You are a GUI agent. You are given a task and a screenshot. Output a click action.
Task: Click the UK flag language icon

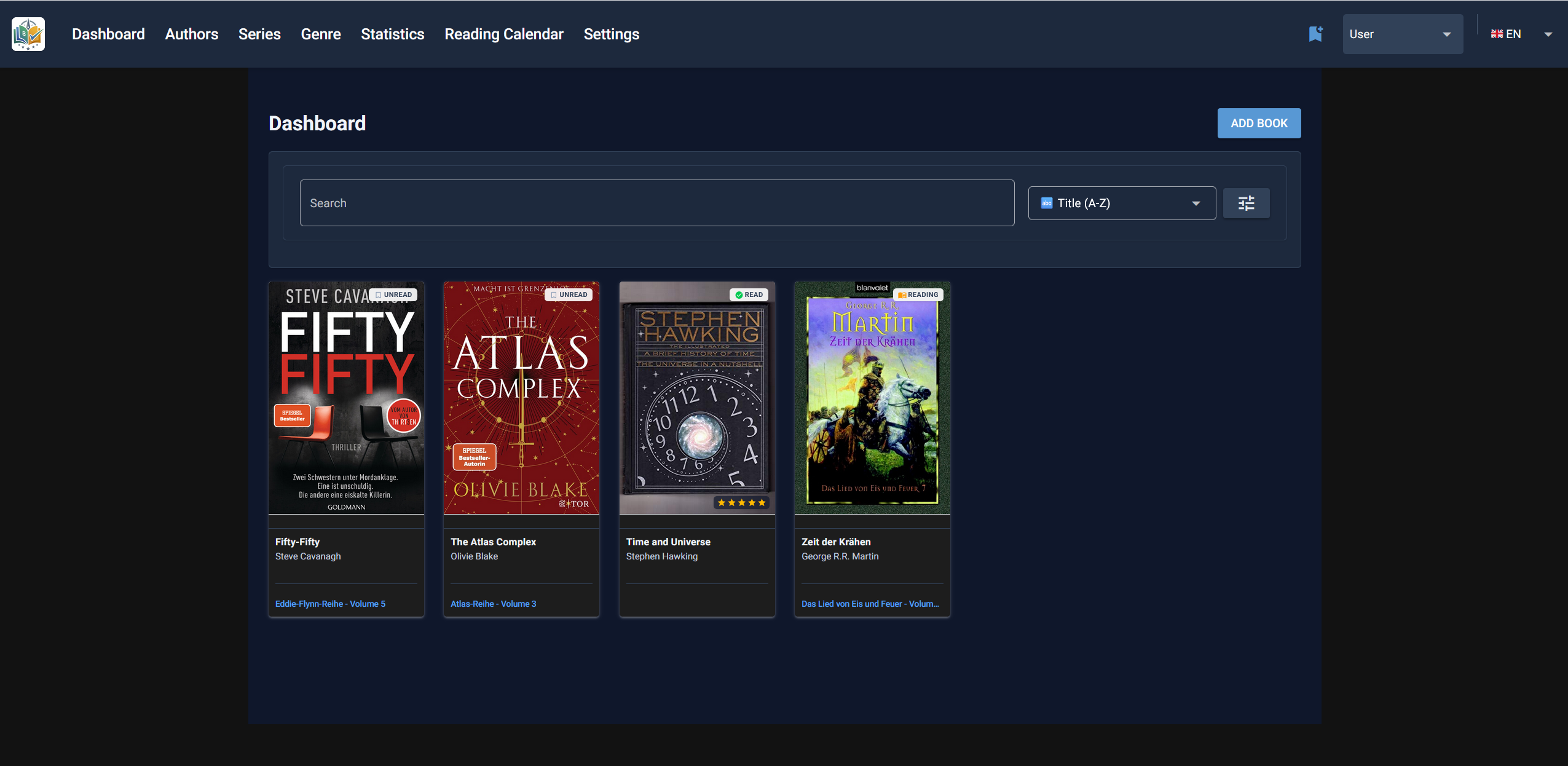pyautogui.click(x=1497, y=34)
